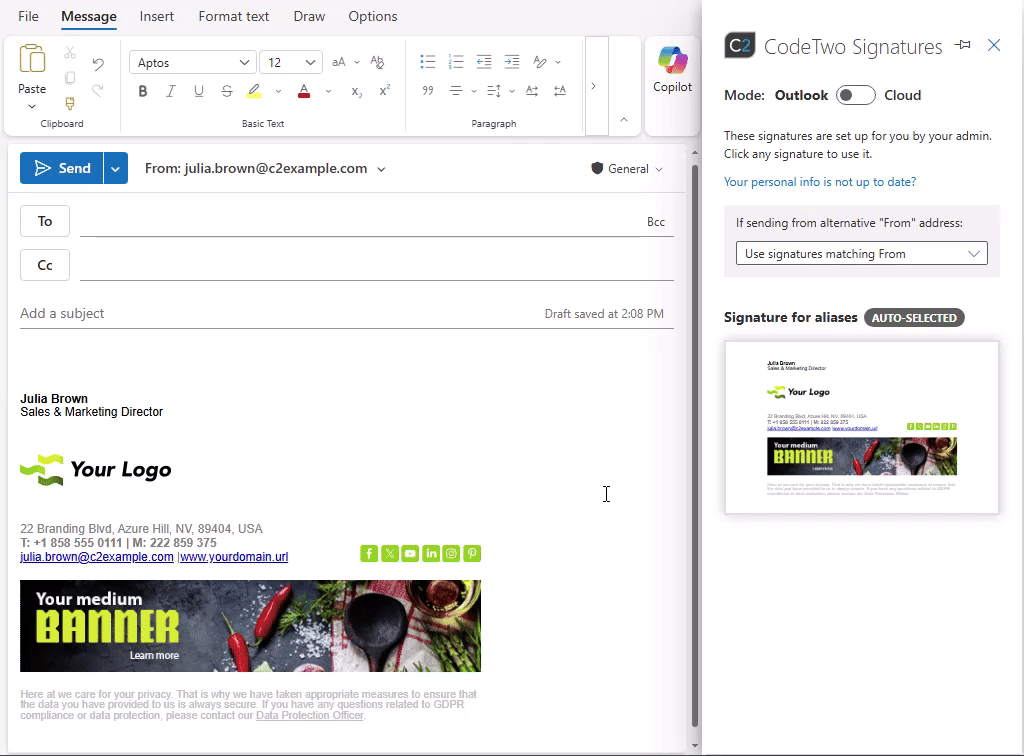Image resolution: width=1024 pixels, height=756 pixels.
Task: Click the Cut scissors icon
Action: tap(70, 52)
